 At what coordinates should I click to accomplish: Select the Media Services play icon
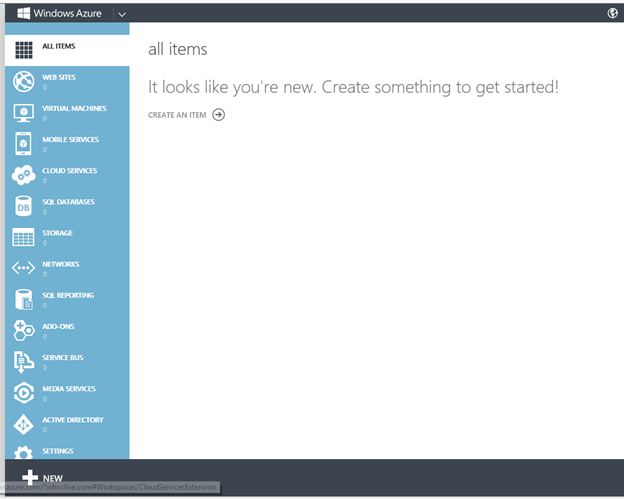(23, 393)
